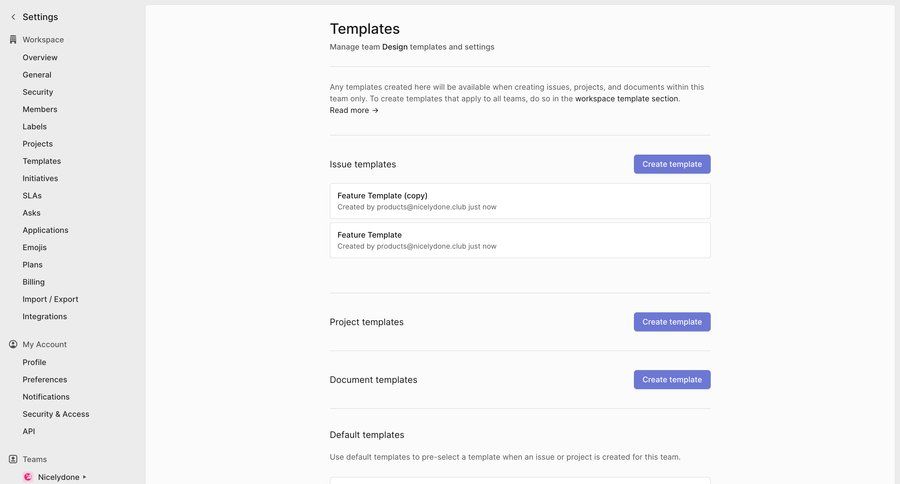Open Asks settings
This screenshot has width=900, height=484.
pos(32,212)
